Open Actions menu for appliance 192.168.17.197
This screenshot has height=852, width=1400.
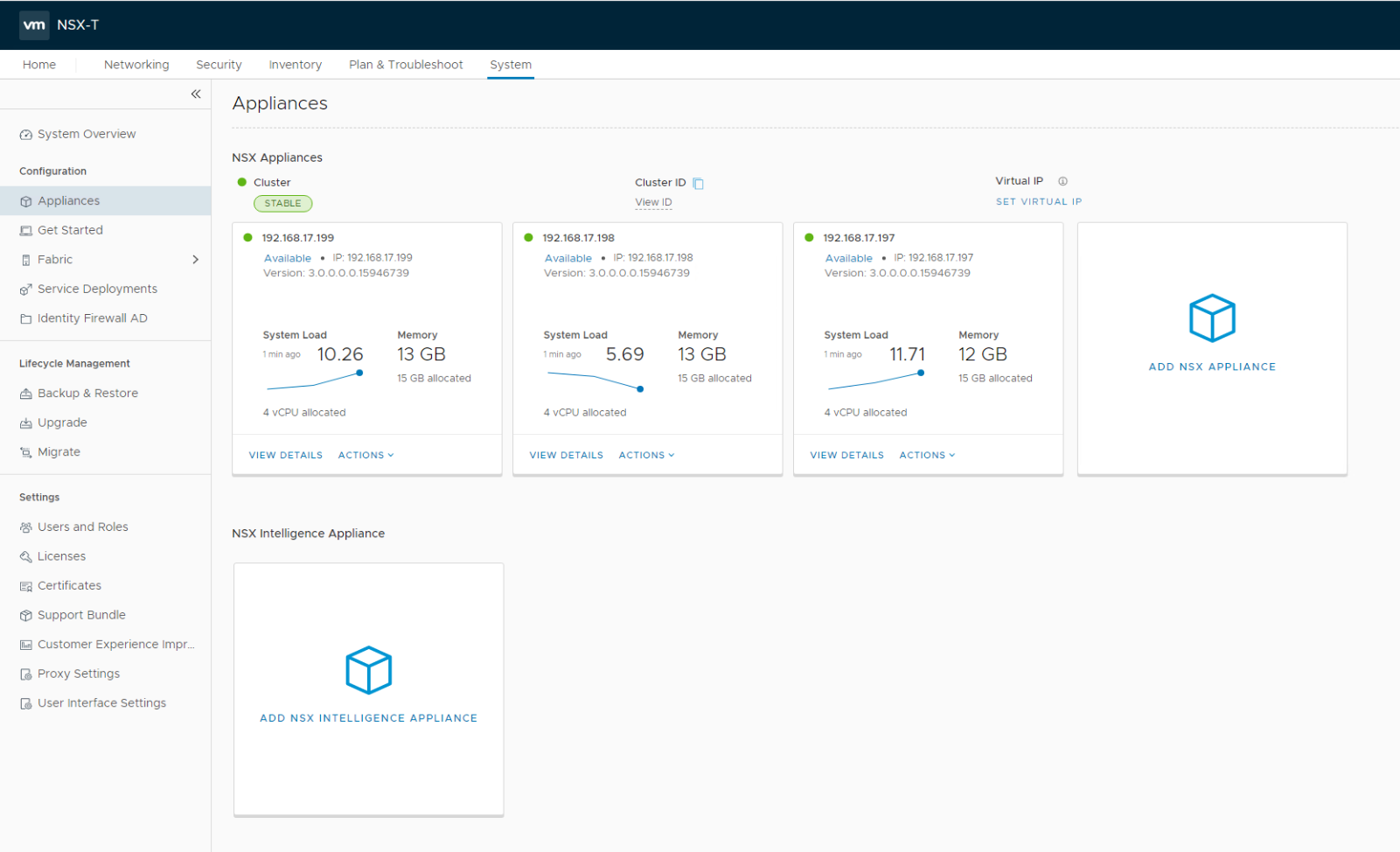(926, 455)
